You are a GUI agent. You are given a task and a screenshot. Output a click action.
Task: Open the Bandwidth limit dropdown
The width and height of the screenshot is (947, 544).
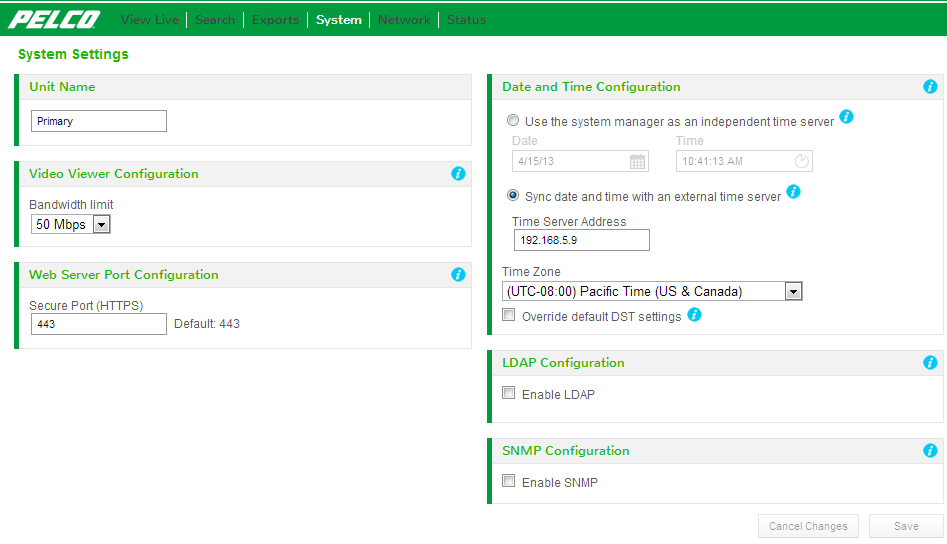100,225
